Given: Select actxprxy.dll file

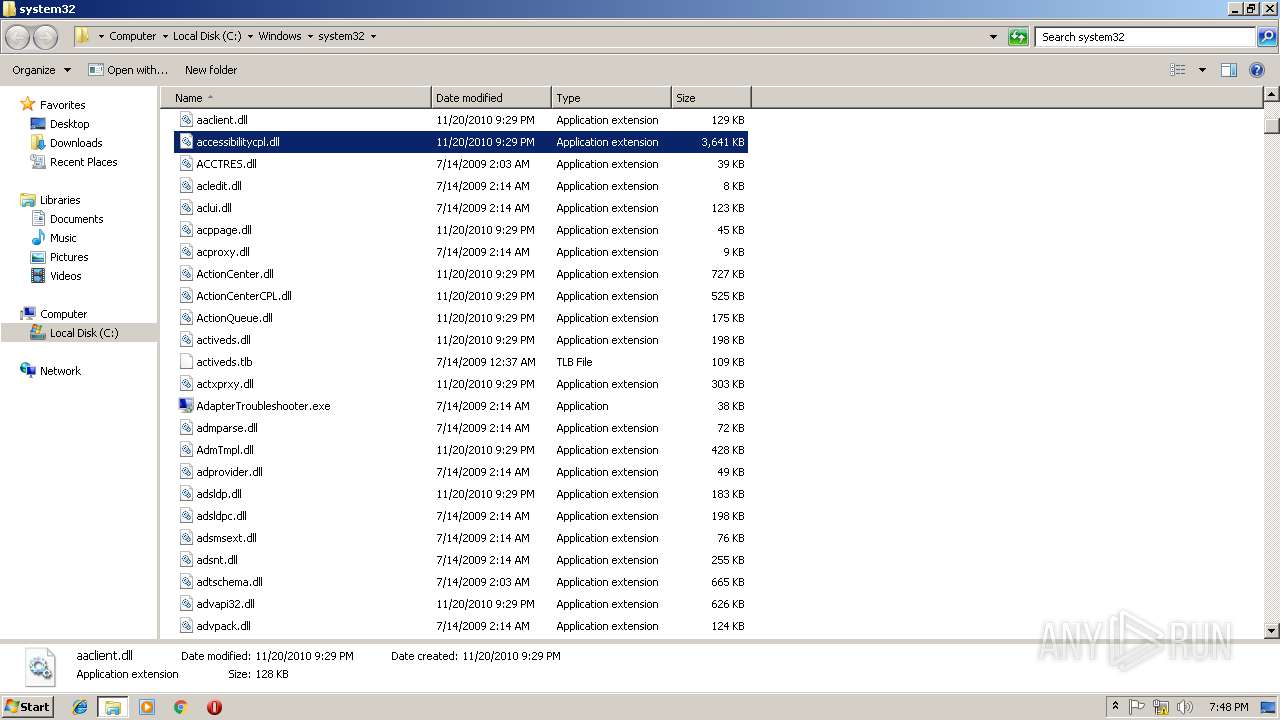Looking at the screenshot, I should [461, 384].
